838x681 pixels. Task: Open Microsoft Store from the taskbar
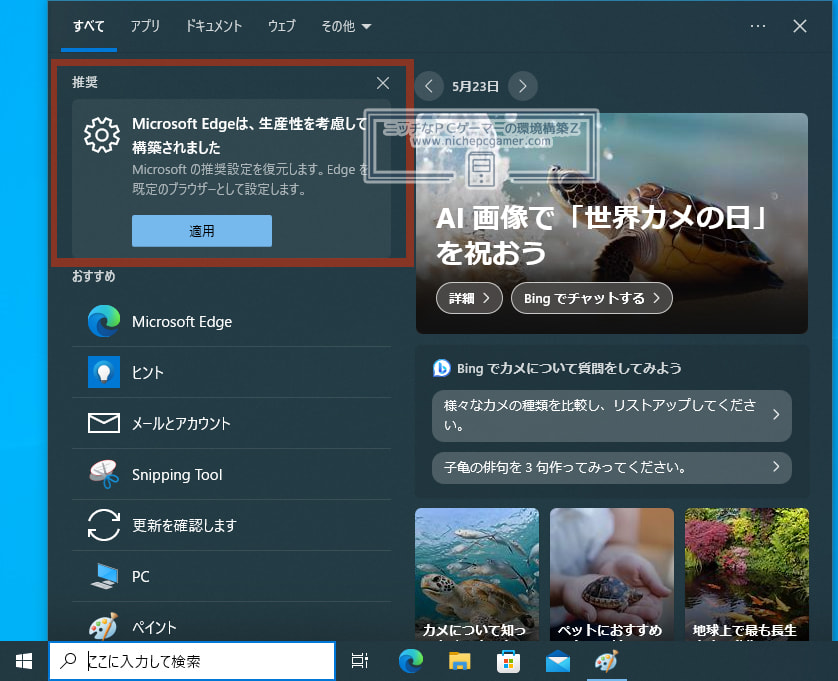tap(508, 661)
